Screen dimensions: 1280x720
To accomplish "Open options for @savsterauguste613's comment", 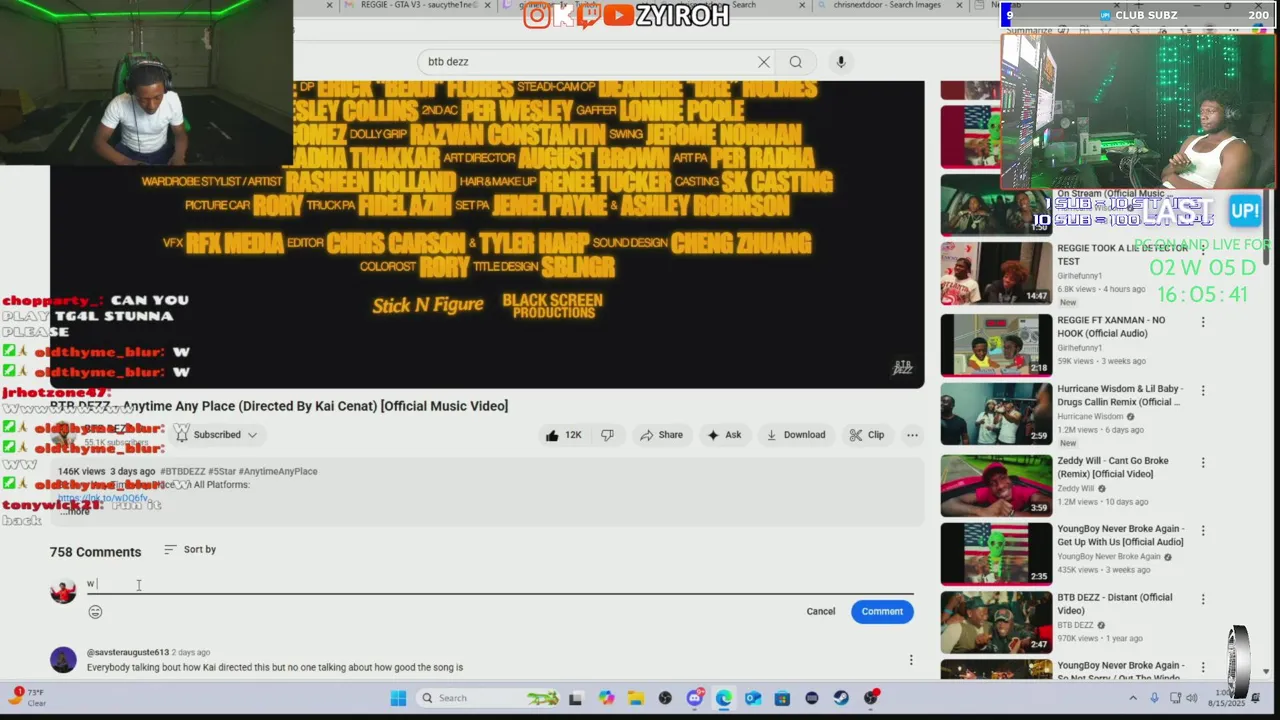I will coord(911,660).
